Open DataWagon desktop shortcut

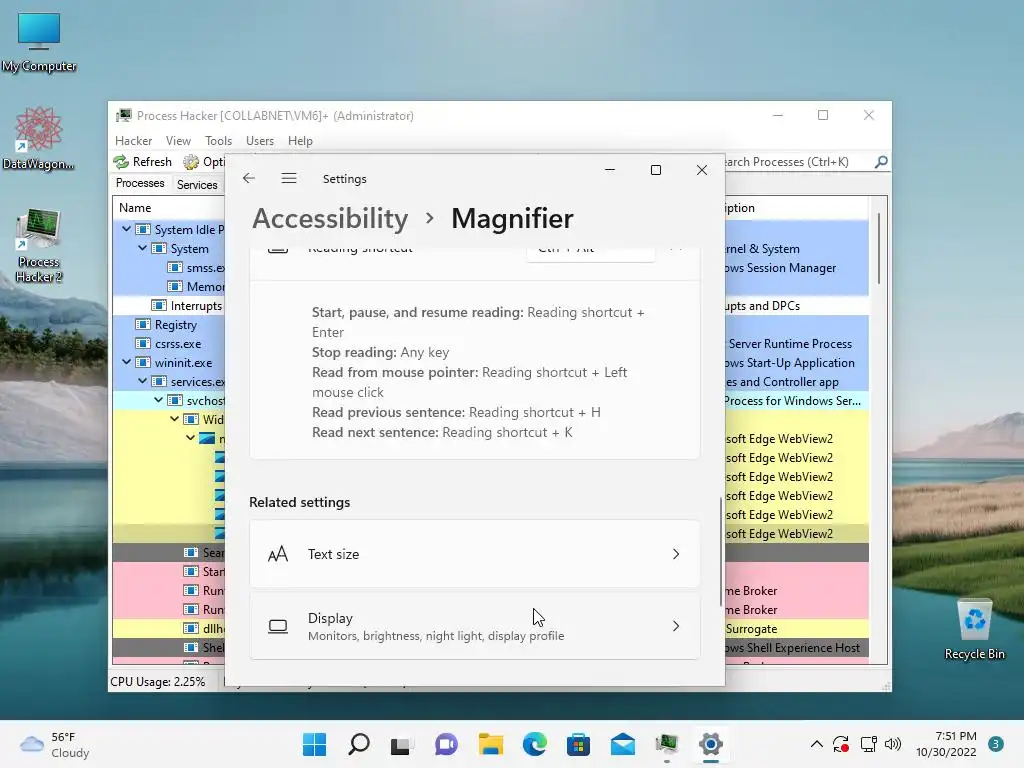click(x=38, y=138)
